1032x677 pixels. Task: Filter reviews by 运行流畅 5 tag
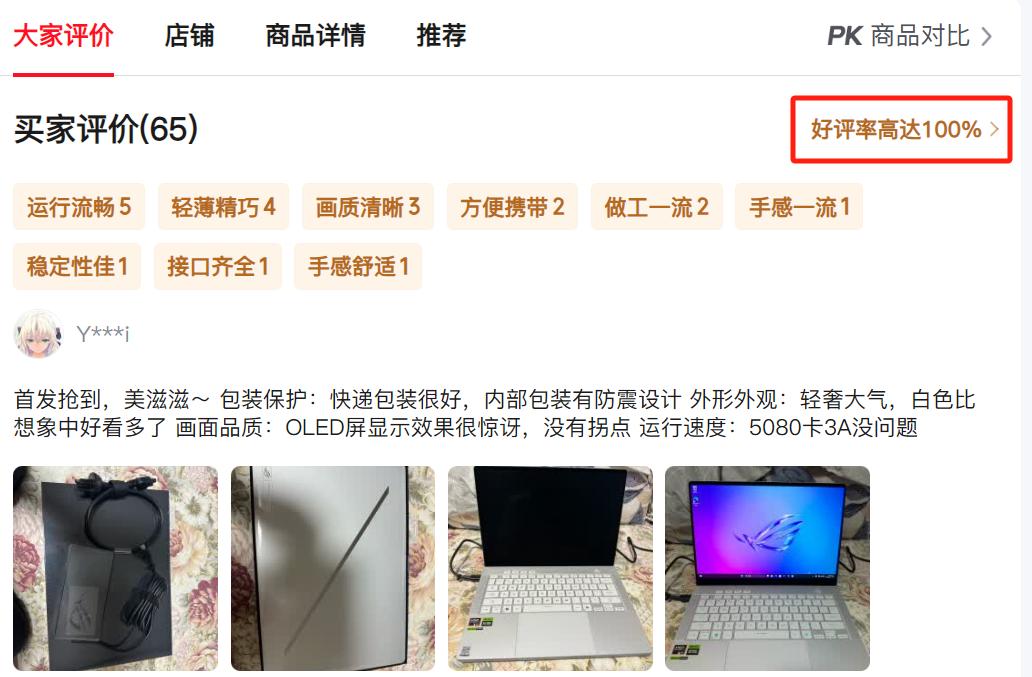click(x=79, y=207)
